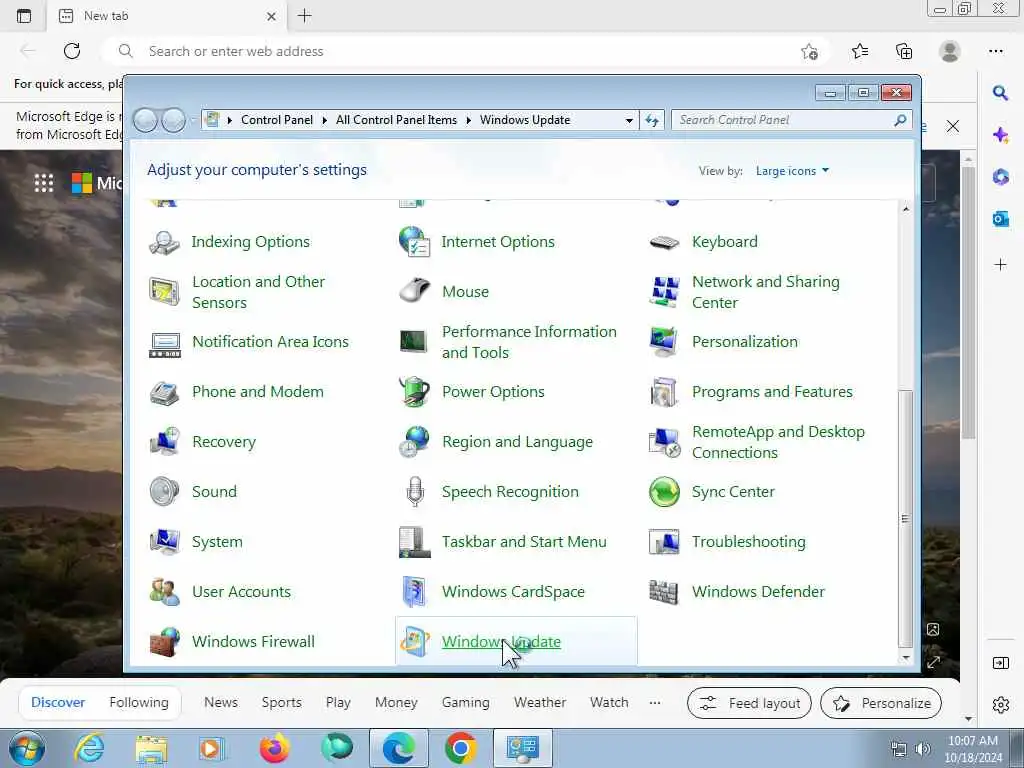Expand the View by Large icons dropdown
This screenshot has height=768, width=1024.
pos(792,171)
